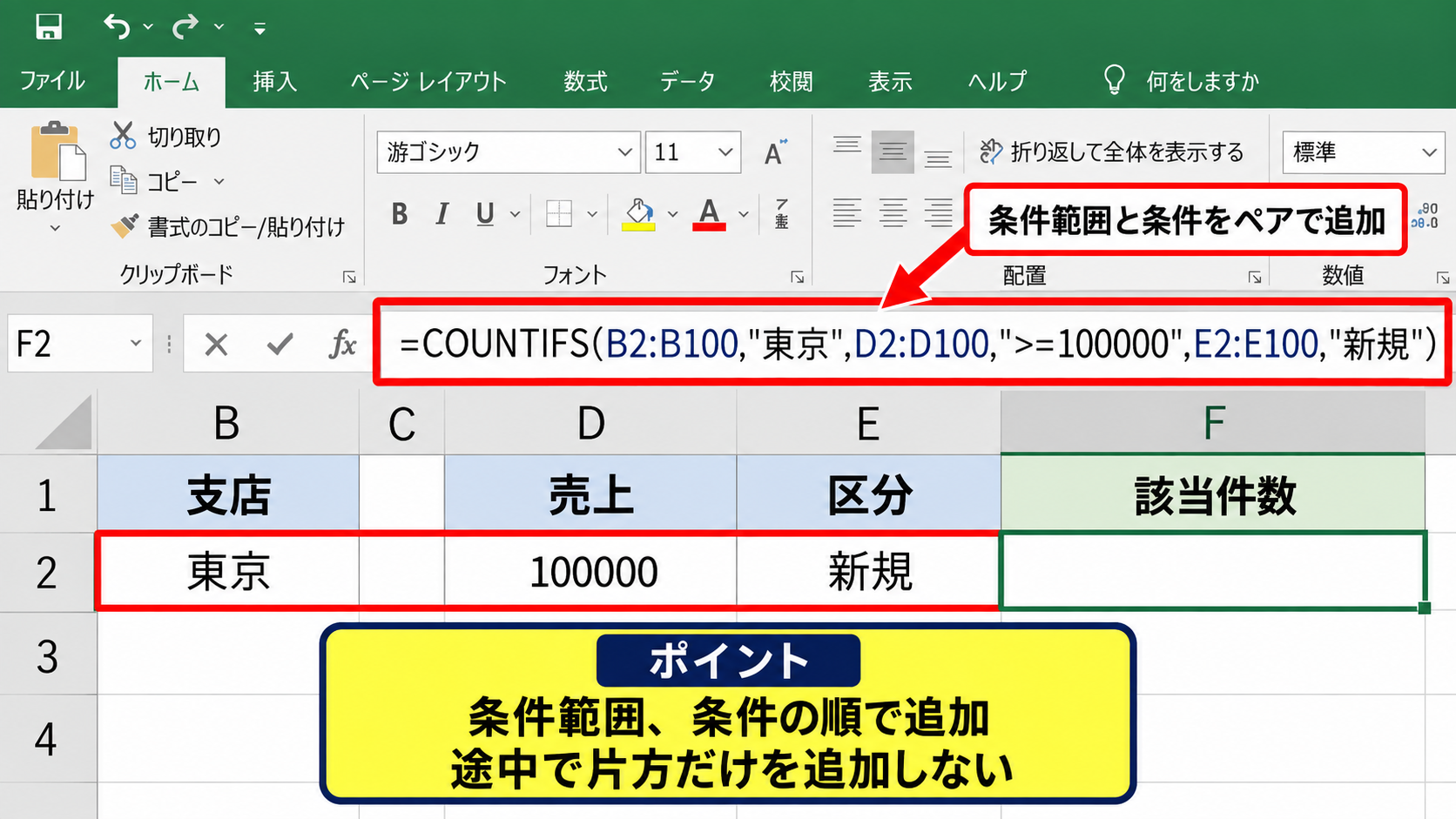Switch to the 数式 ribbon tab
This screenshot has height=819, width=1456.
coord(585,82)
